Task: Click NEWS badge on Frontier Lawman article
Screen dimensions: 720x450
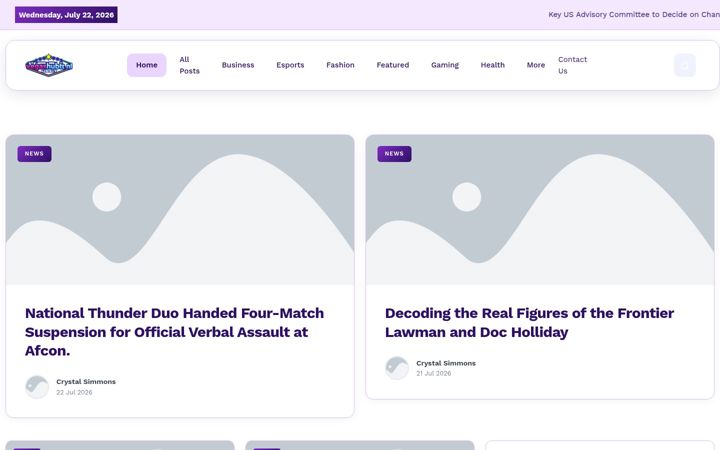Action: click(x=394, y=154)
